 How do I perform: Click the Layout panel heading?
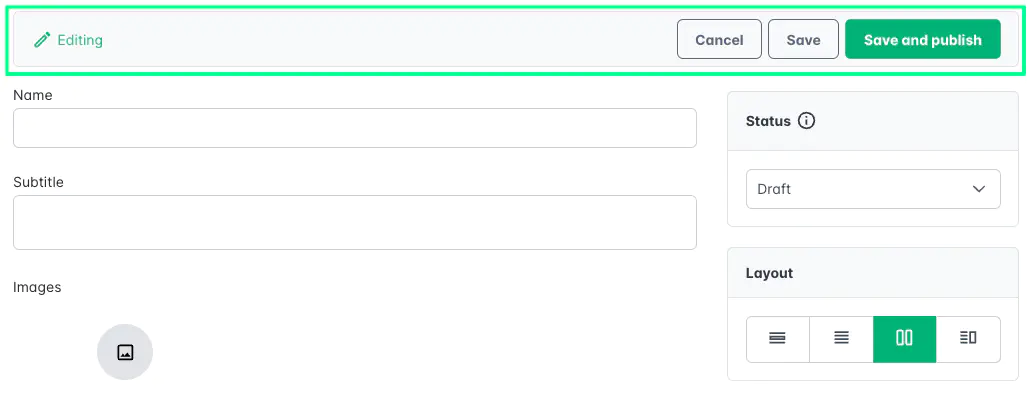pos(769,273)
